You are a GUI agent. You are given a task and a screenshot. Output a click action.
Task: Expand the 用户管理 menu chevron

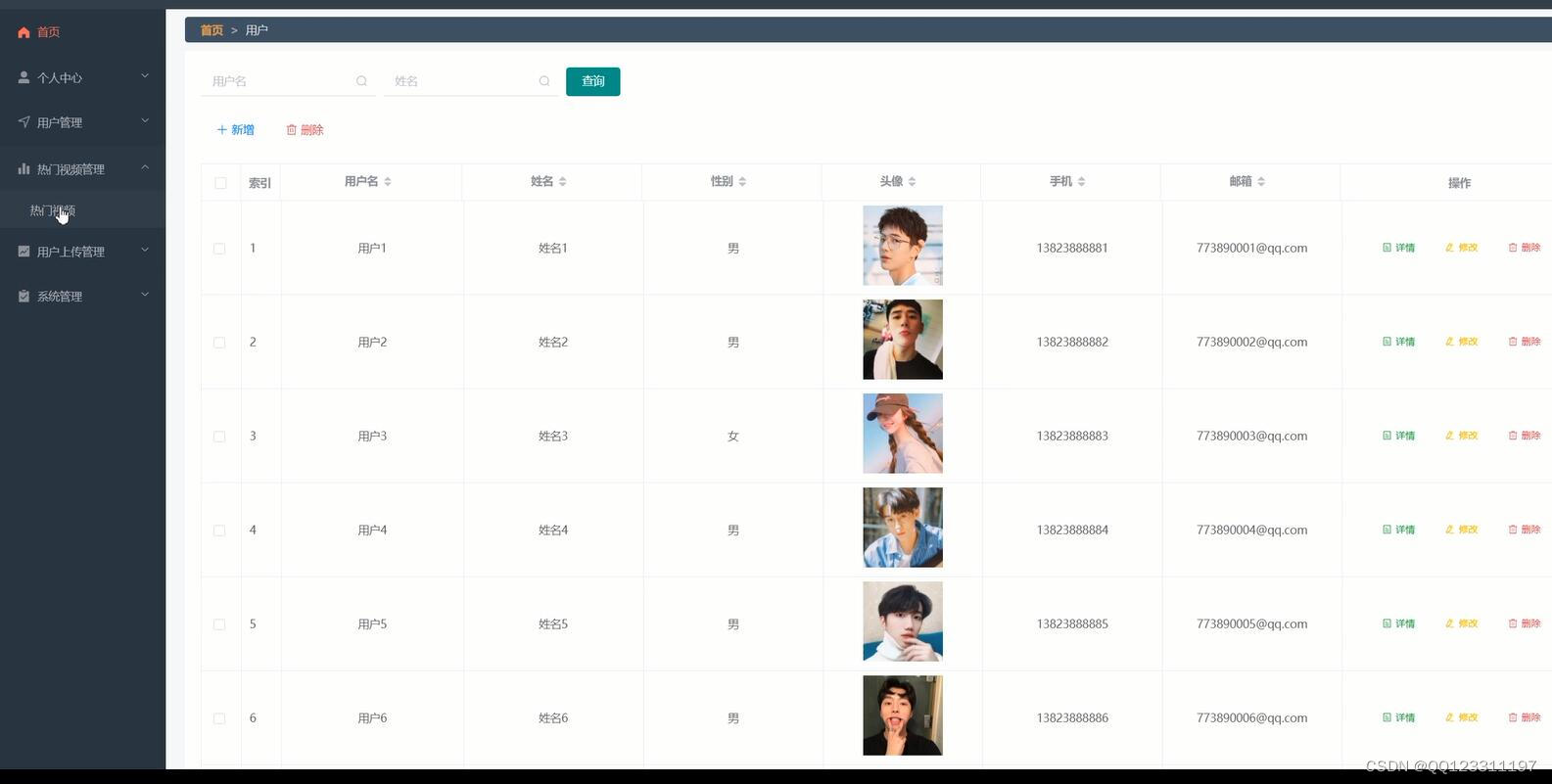point(145,120)
